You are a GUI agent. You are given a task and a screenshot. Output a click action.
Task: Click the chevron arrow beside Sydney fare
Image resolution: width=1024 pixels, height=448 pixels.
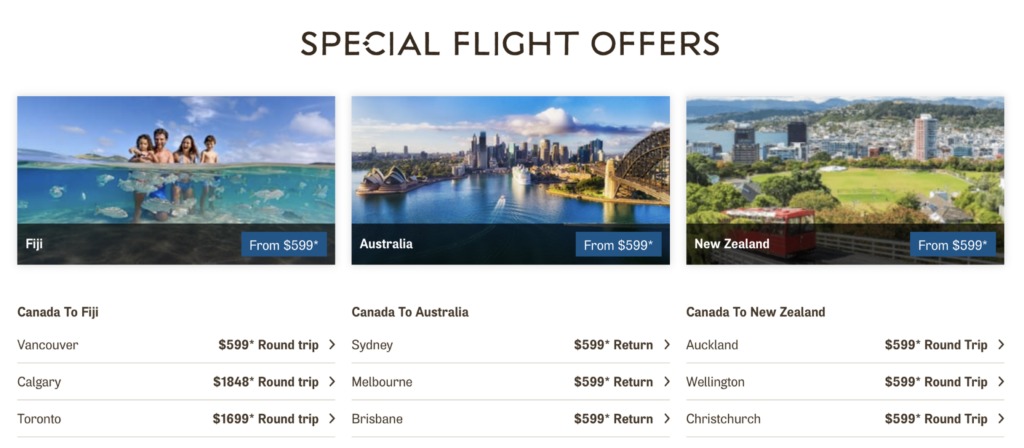click(666, 345)
